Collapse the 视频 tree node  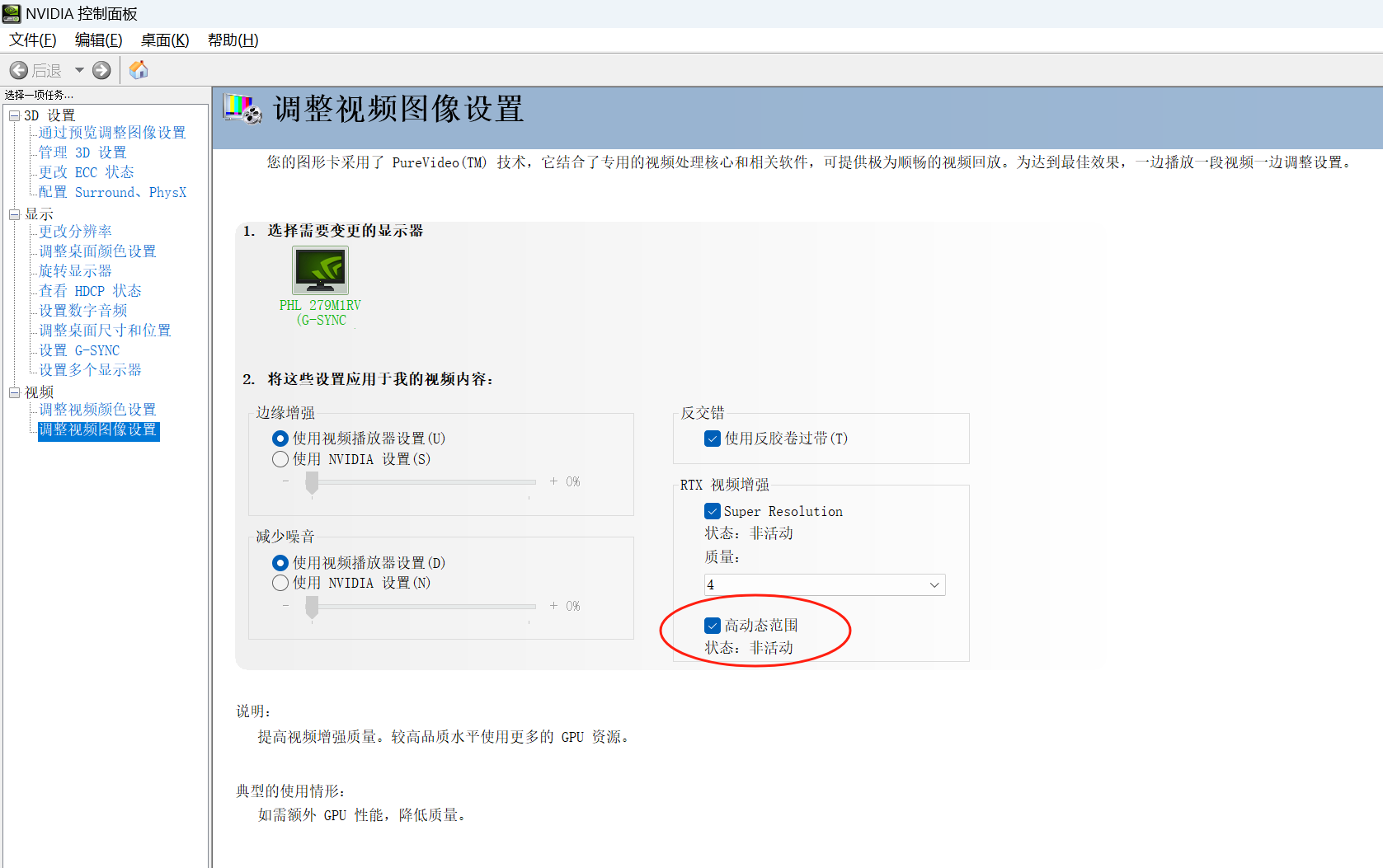pos(14,392)
